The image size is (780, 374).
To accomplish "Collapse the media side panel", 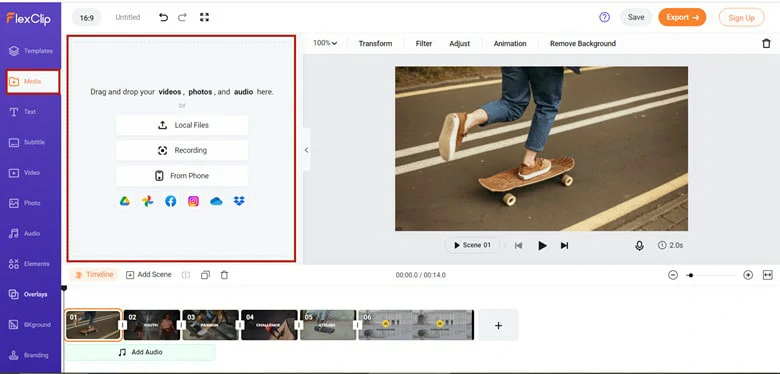I will [306, 150].
